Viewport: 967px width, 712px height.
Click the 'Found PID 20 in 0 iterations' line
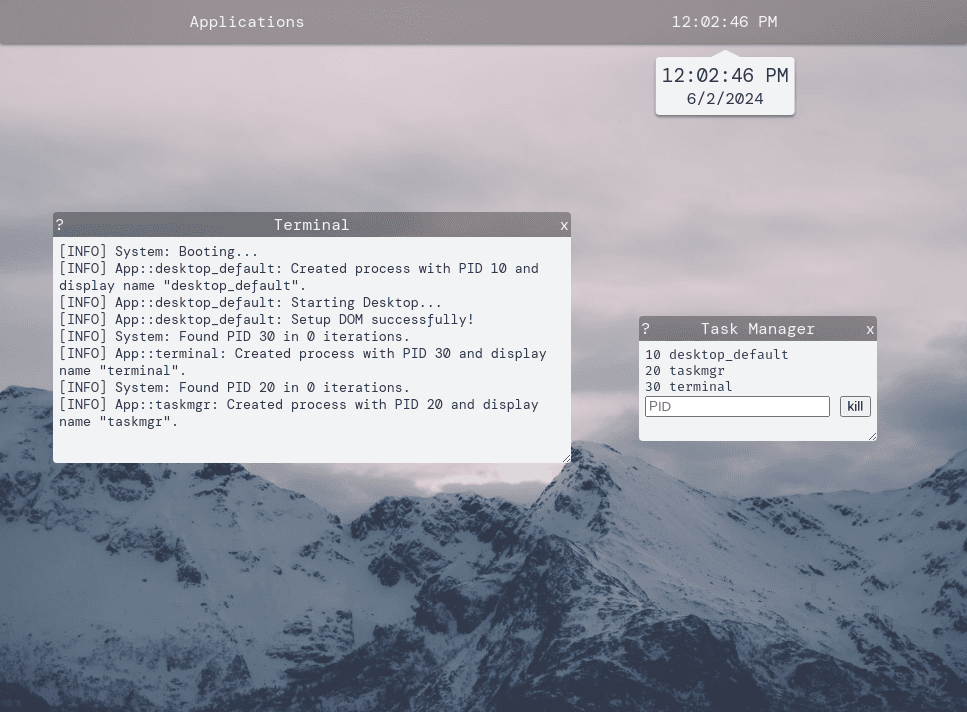(x=234, y=388)
